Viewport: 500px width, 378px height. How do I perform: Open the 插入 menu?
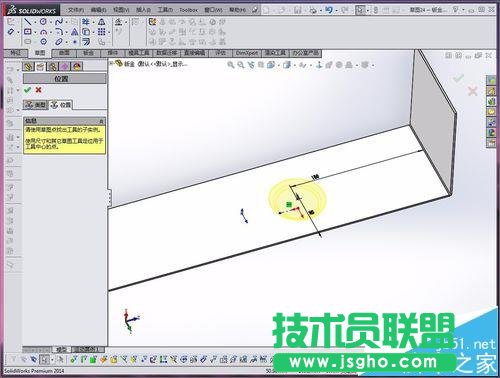[x=143, y=10]
